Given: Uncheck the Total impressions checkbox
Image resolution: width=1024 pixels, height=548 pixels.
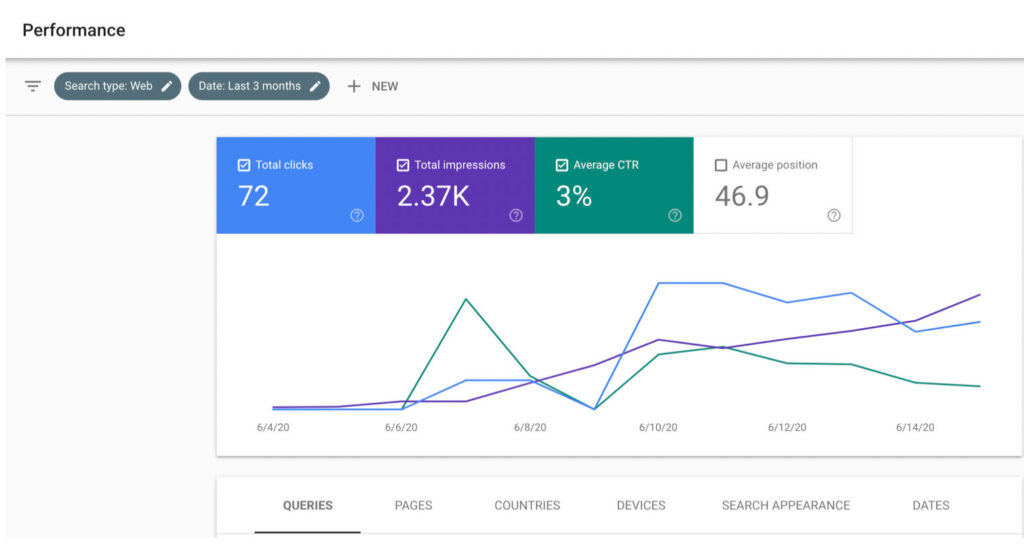Looking at the screenshot, I should click(x=403, y=165).
